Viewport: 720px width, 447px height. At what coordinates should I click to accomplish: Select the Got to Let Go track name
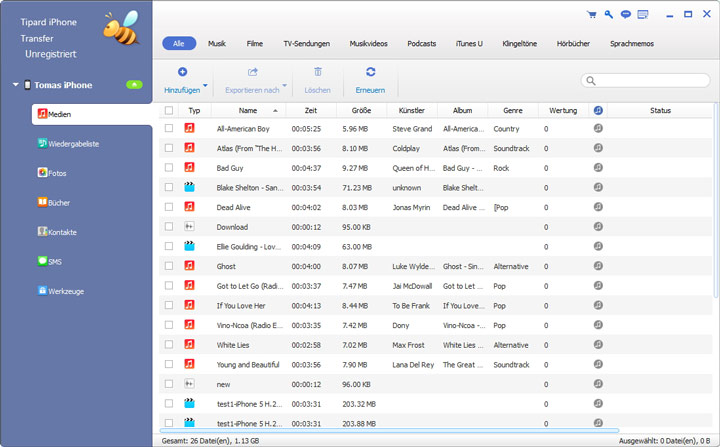pyautogui.click(x=250, y=286)
